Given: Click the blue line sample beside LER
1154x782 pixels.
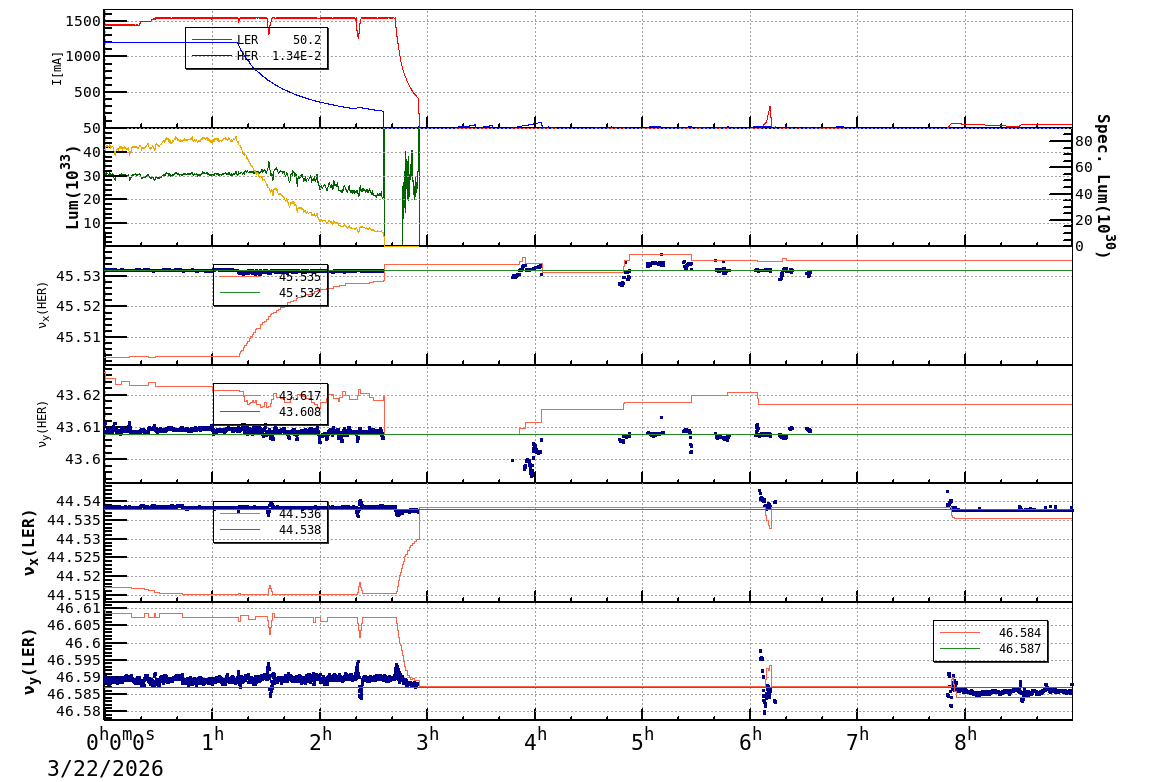Looking at the screenshot, I should click(x=212, y=40).
